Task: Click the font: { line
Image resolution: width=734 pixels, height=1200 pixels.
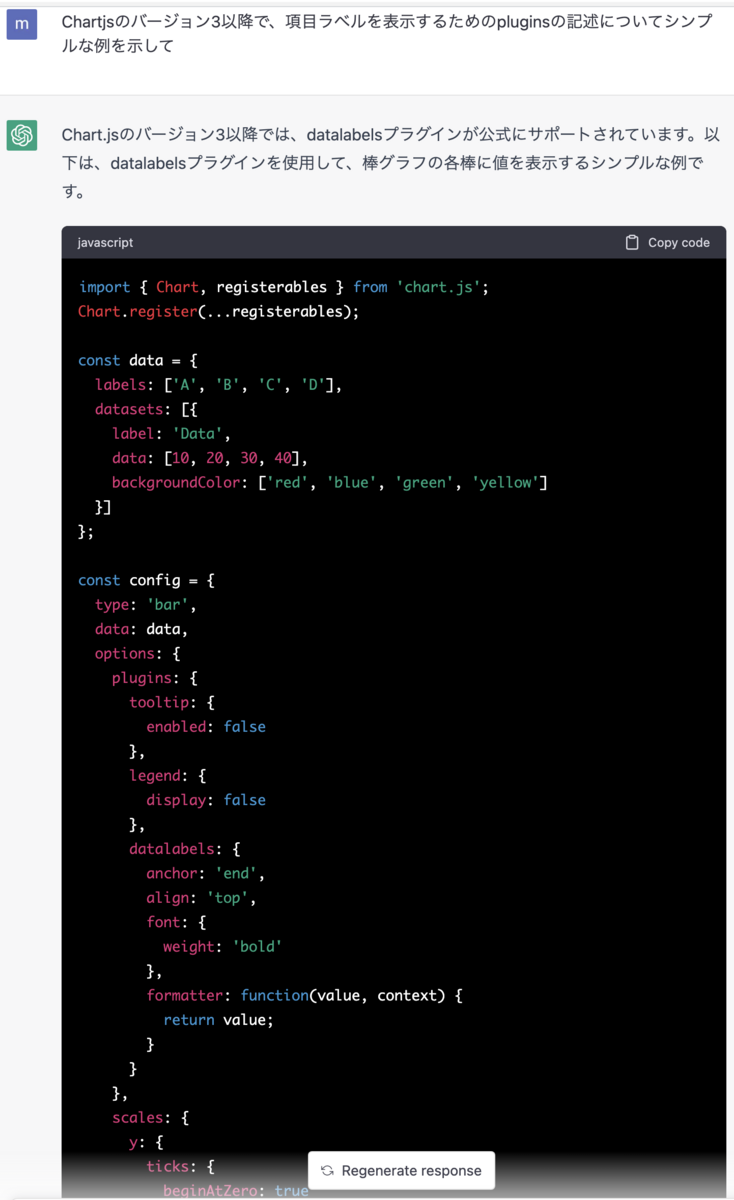Action: point(176,922)
